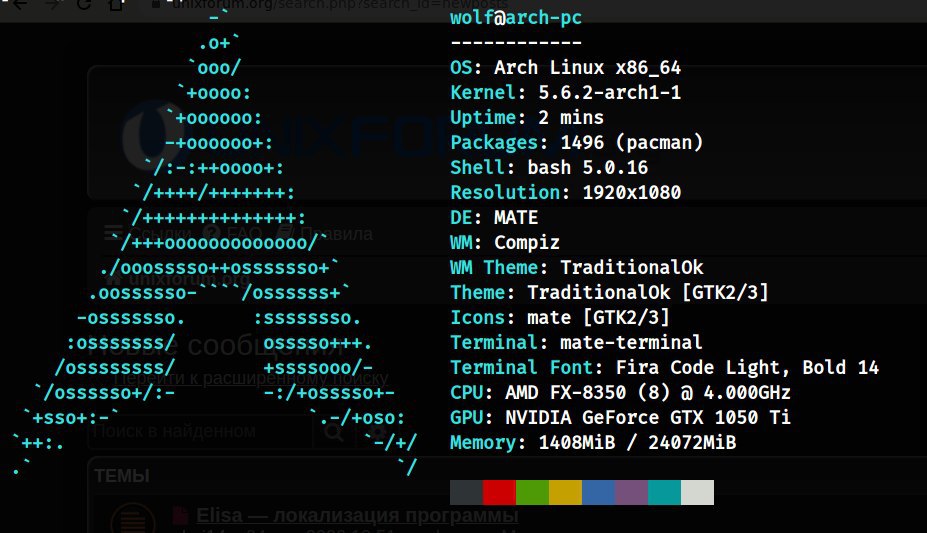Click the WM: Compiz line
This screenshot has width=927, height=533.
505,242
